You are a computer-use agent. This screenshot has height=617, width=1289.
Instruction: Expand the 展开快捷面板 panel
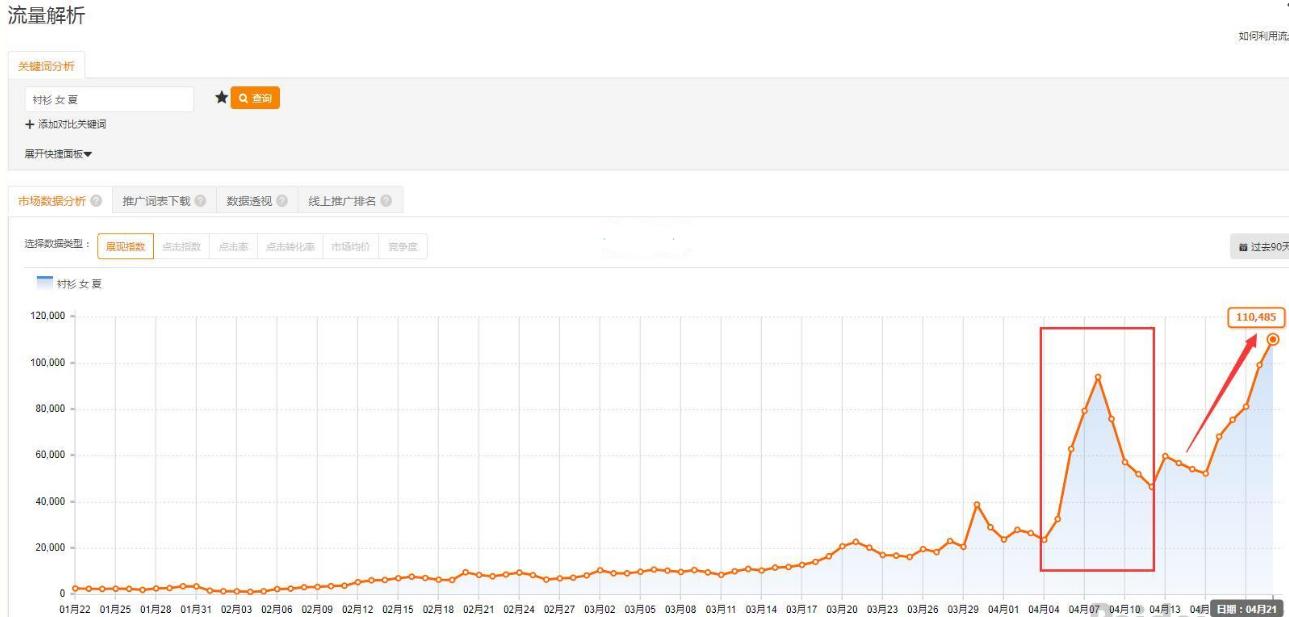(x=58, y=154)
